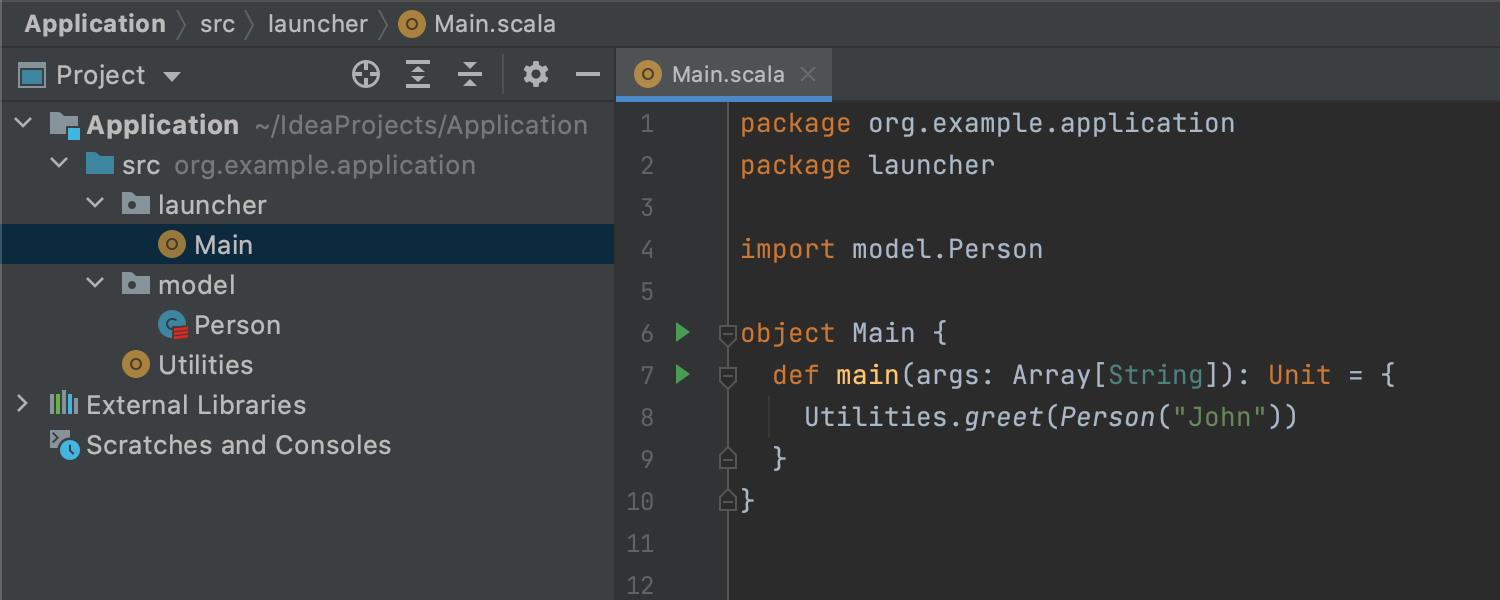This screenshot has height=600, width=1500.
Task: Click the Select Opened File crosshair icon
Action: coord(366,74)
